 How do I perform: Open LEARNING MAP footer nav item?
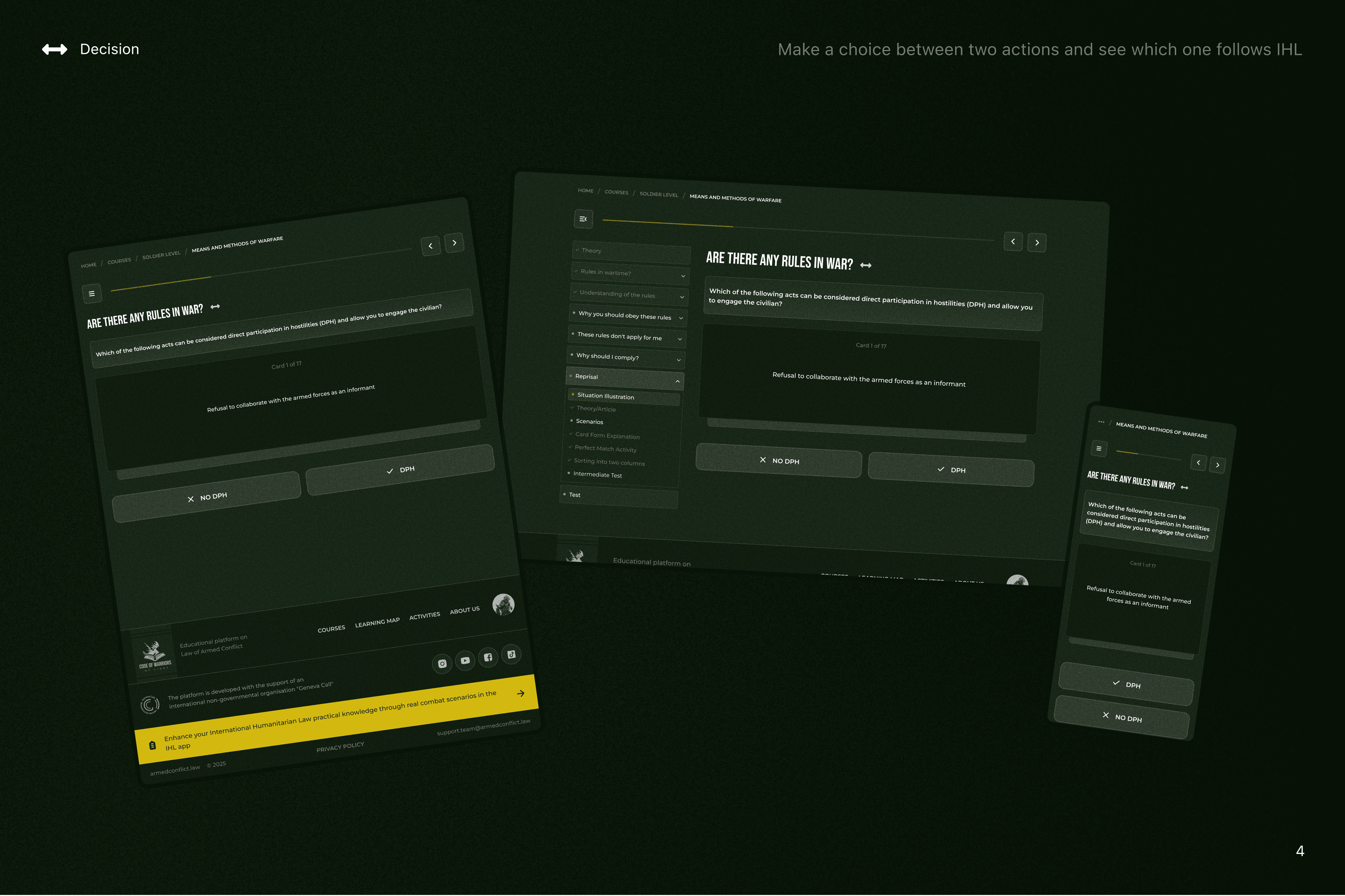click(377, 622)
